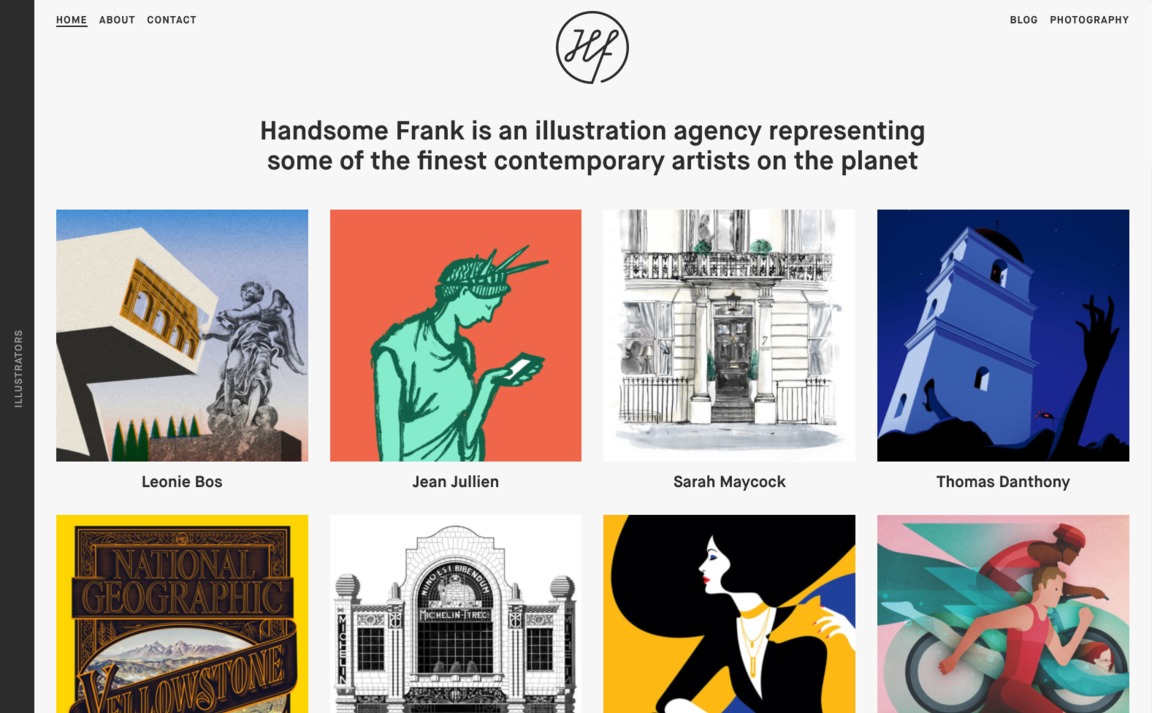Open the Home navigation link
This screenshot has width=1152, height=713.
[x=71, y=20]
